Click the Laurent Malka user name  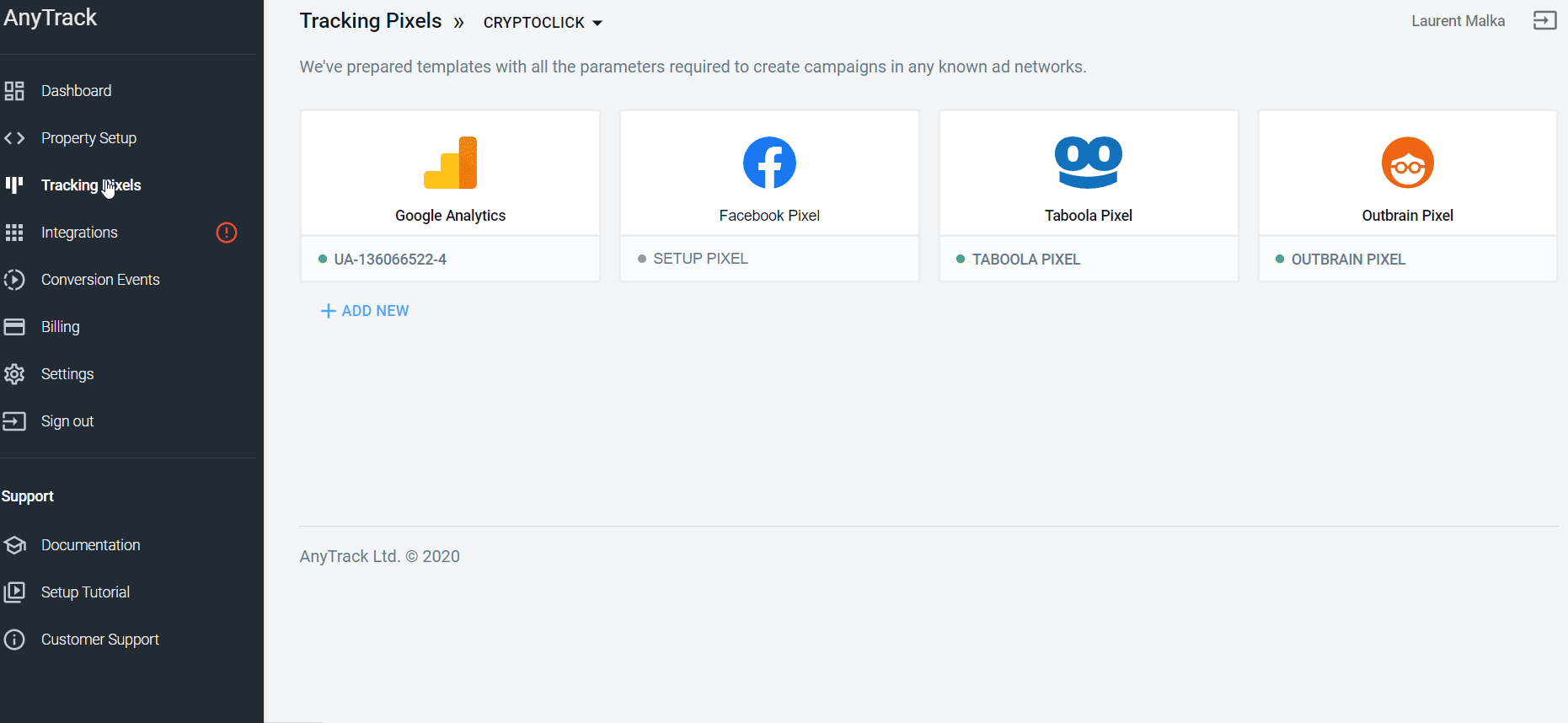click(x=1458, y=21)
